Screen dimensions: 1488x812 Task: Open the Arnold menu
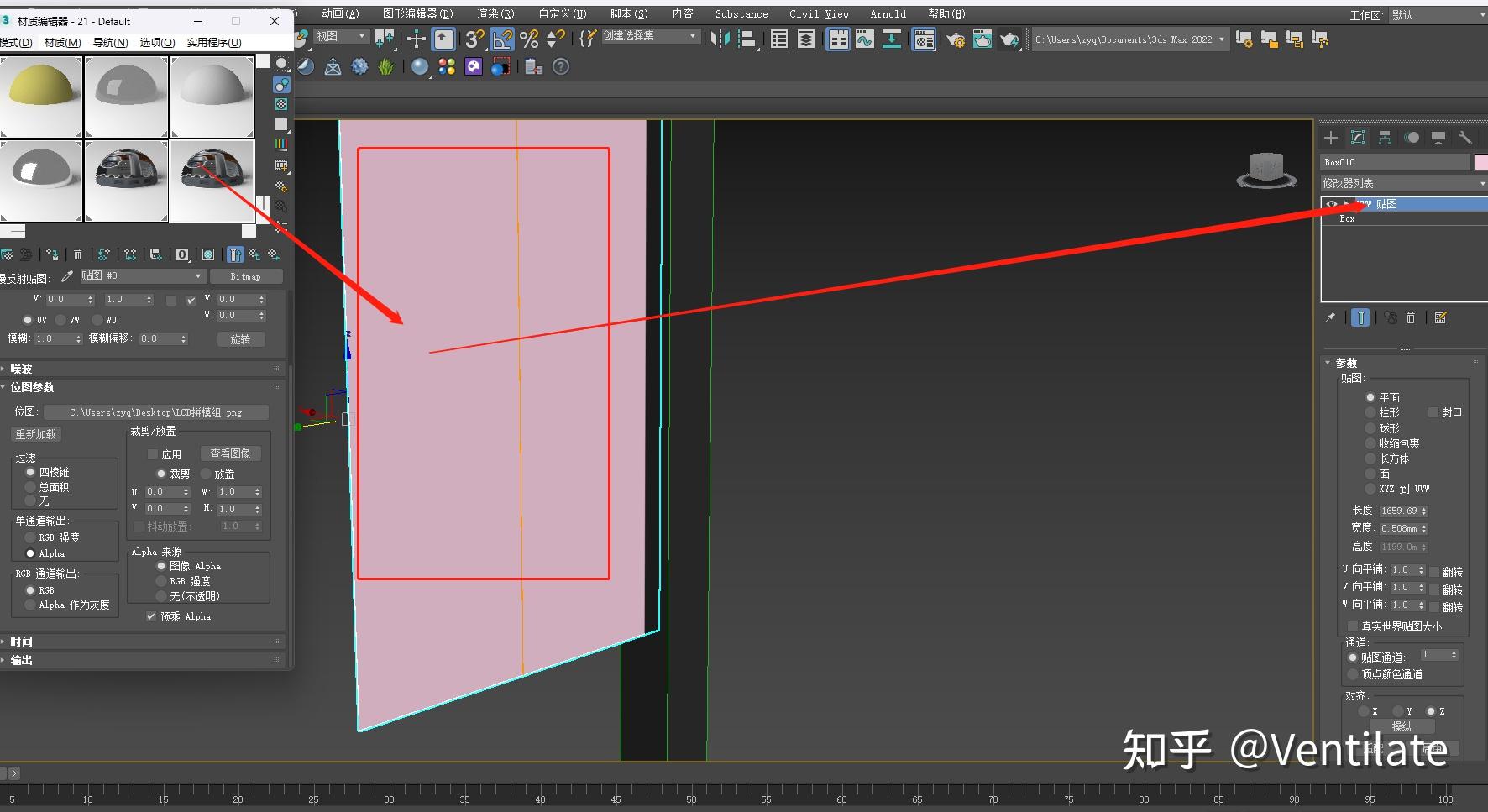coord(888,13)
